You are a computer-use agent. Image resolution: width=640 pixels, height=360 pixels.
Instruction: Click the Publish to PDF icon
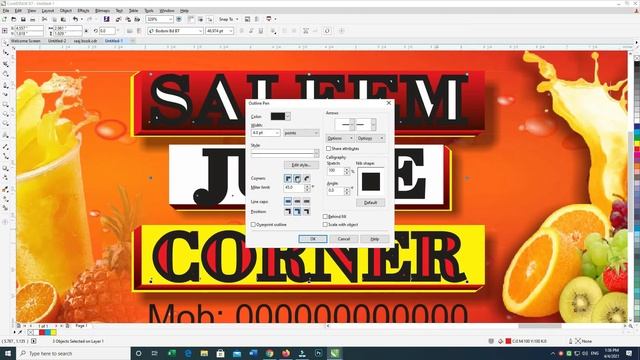[137, 19]
